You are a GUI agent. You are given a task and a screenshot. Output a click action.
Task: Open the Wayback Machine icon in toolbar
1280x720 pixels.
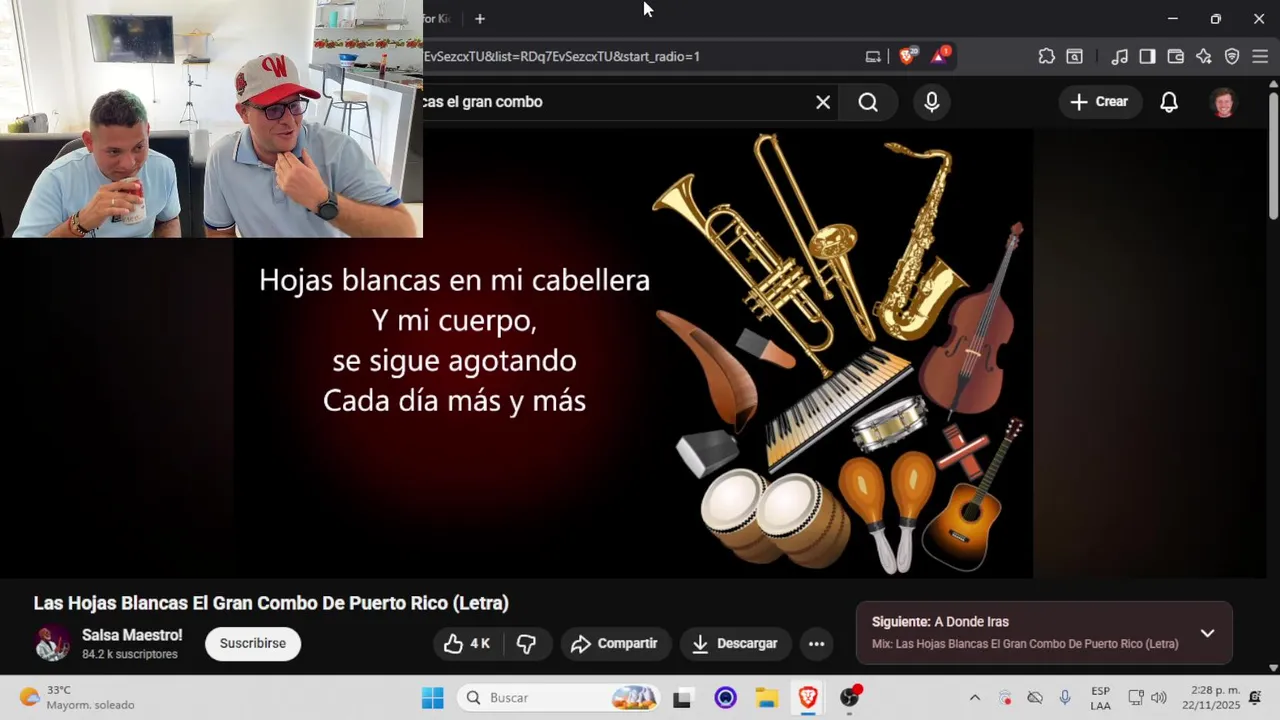point(1074,57)
